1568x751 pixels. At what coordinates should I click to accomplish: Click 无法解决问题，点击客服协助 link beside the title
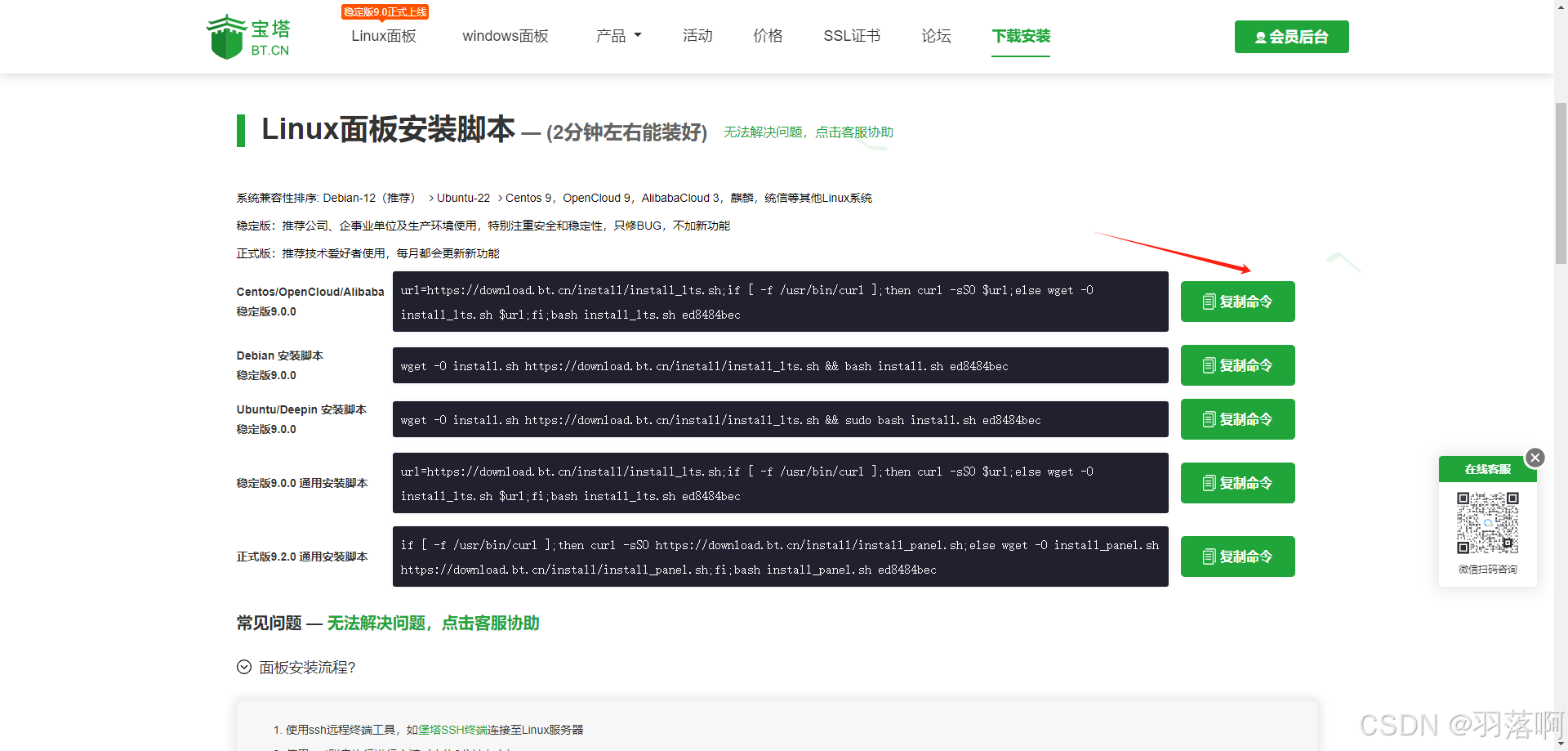point(808,132)
